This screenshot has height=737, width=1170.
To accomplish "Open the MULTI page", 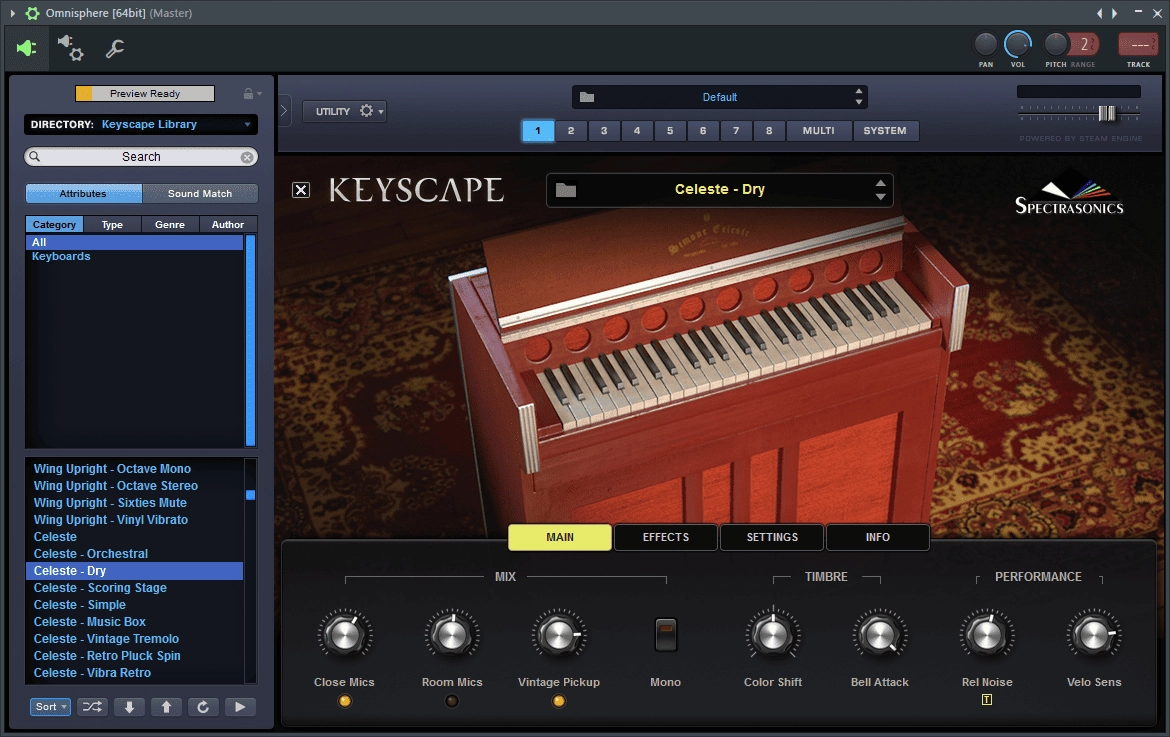I will pos(819,131).
